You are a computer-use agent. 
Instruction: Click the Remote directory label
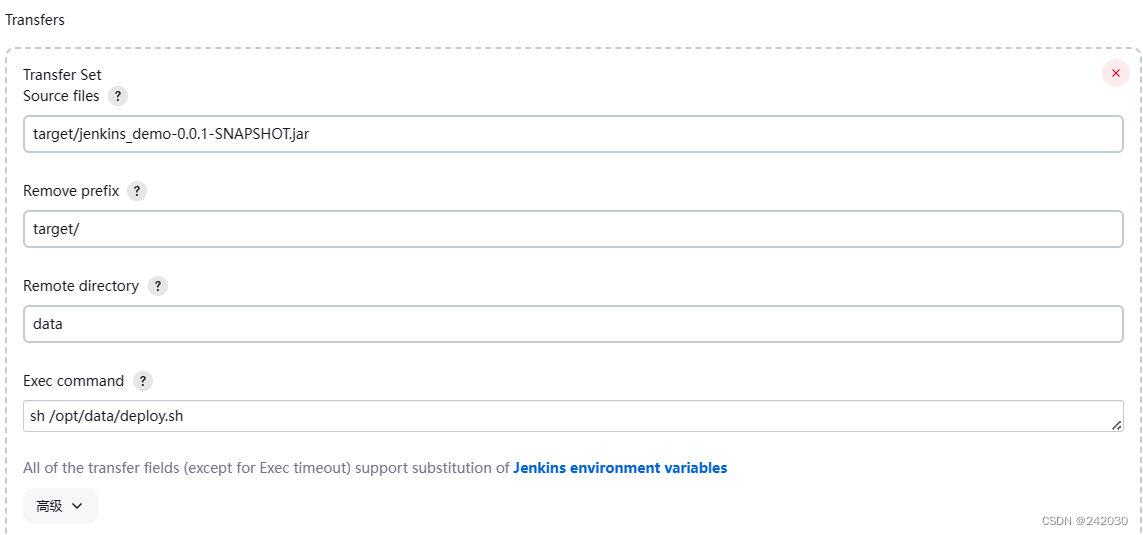[81, 286]
